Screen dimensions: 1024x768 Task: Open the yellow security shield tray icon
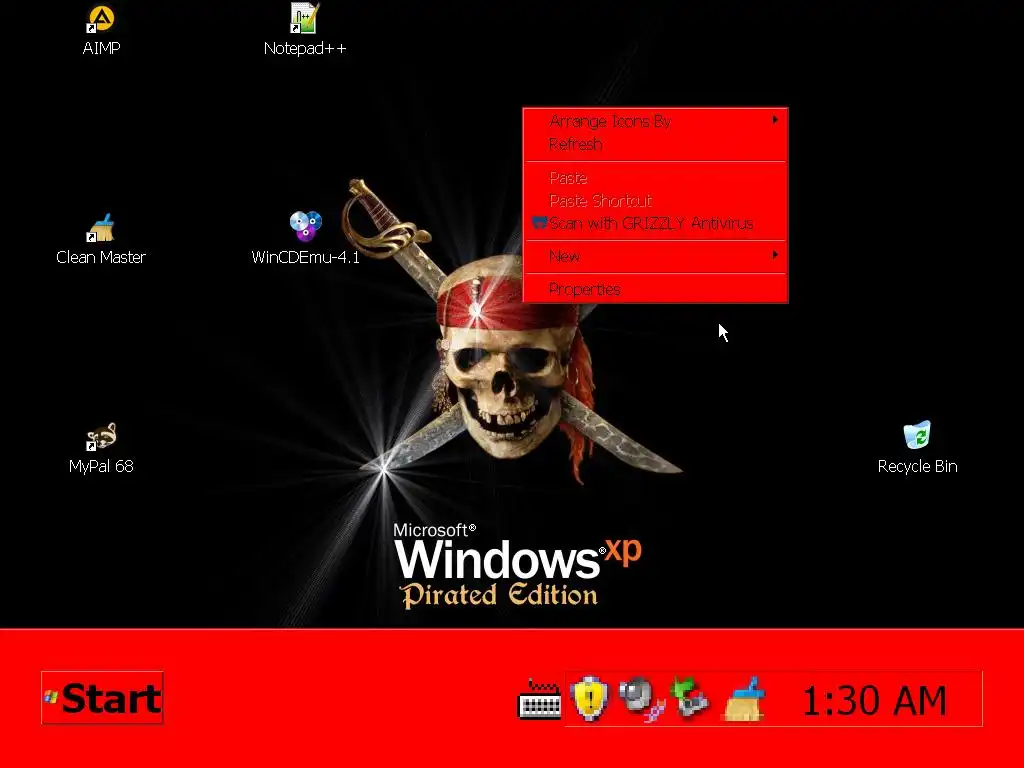pos(589,699)
